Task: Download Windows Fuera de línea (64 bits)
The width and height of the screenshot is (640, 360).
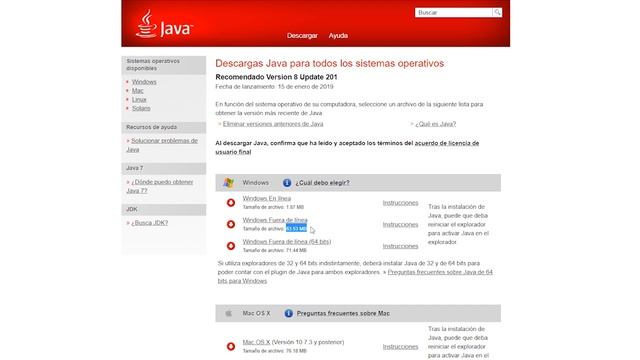Action: point(287,242)
